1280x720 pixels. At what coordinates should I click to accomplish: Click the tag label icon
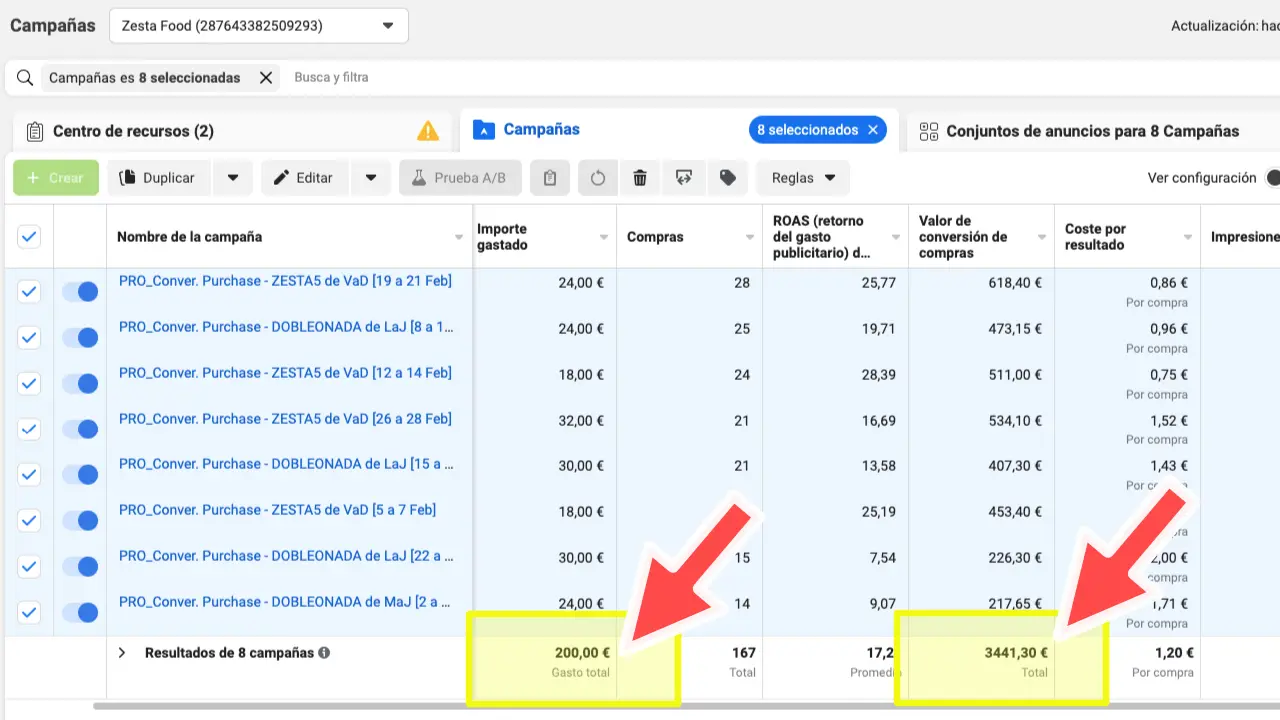tap(728, 178)
